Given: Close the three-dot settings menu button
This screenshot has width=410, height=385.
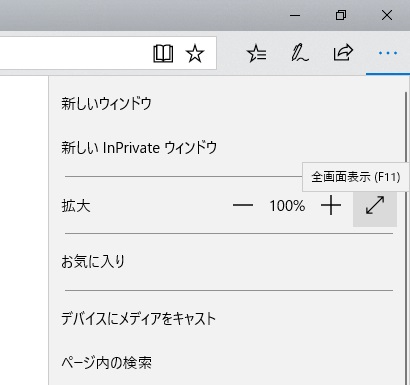Looking at the screenshot, I should (x=388, y=53).
